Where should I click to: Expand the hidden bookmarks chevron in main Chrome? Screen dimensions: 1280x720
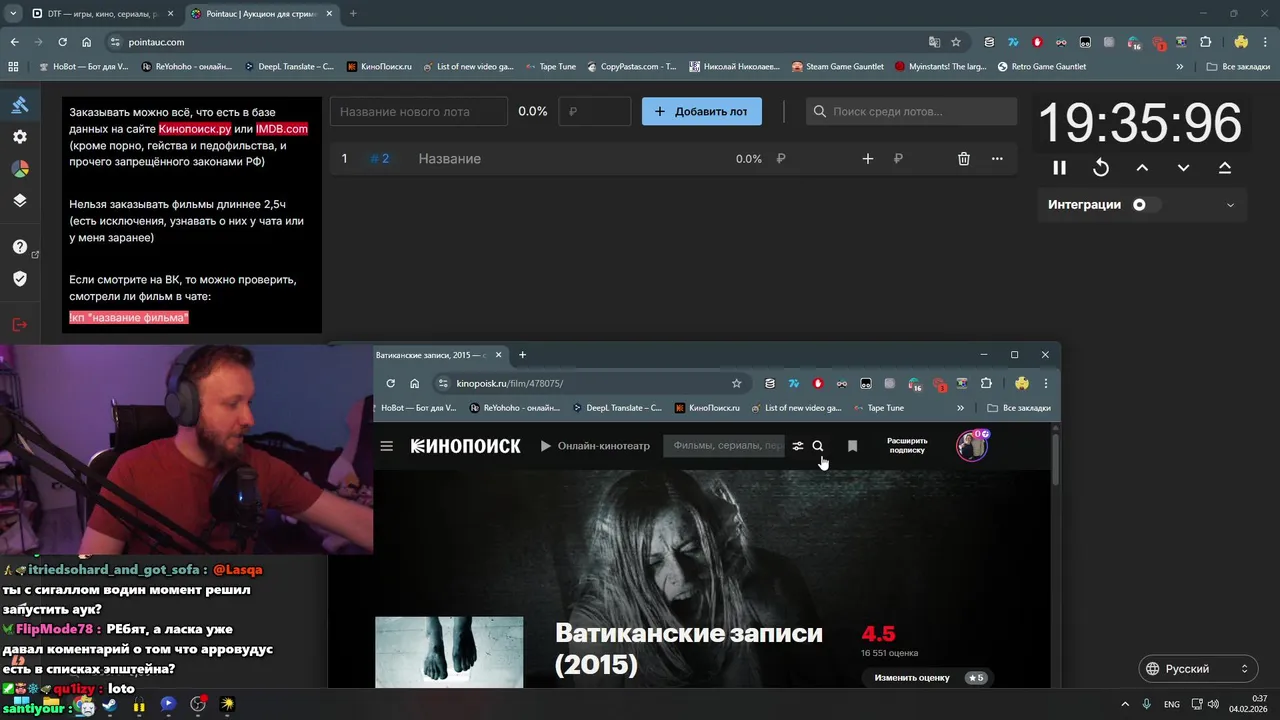click(x=1180, y=67)
